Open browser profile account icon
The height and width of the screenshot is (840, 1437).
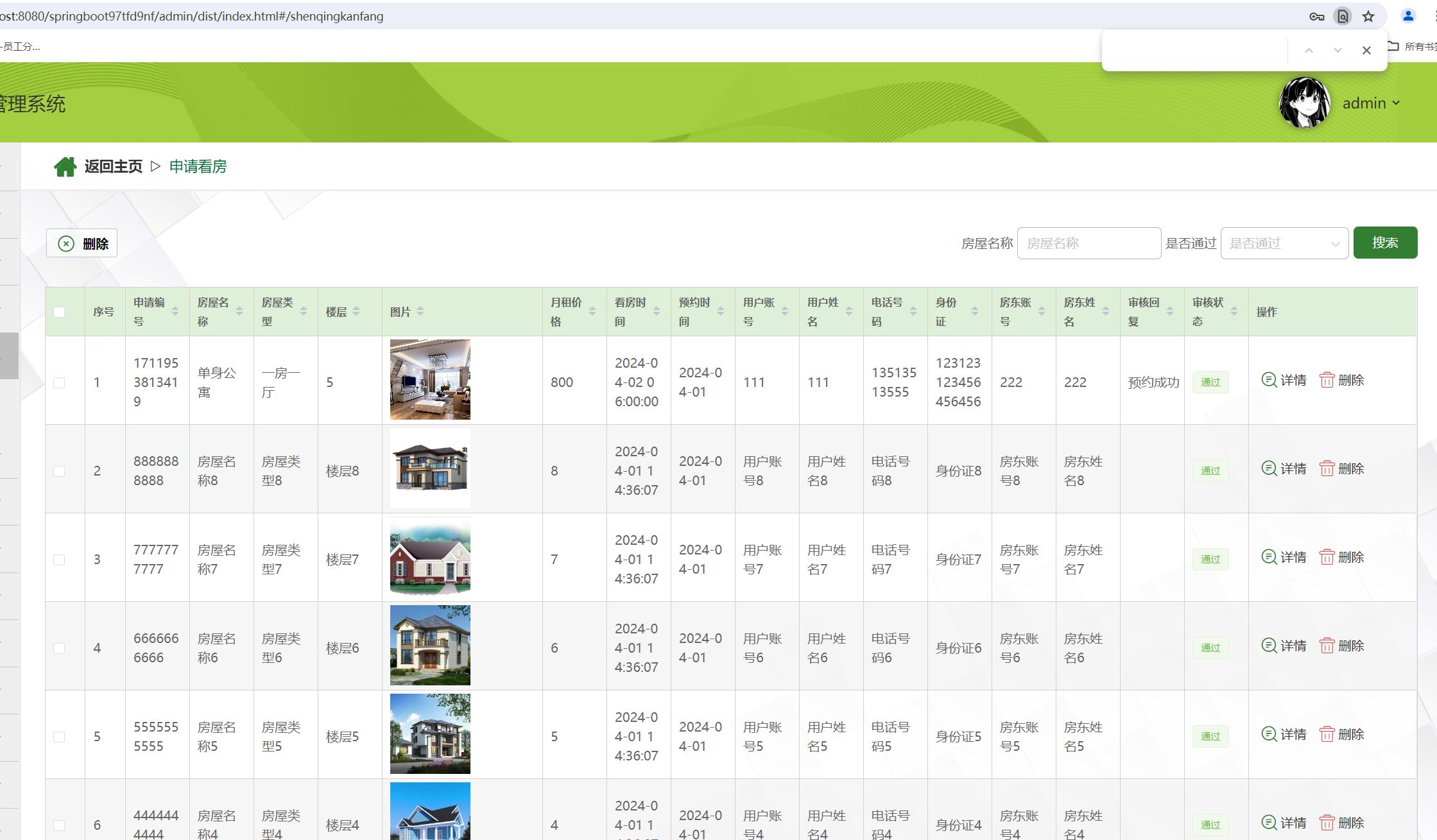click(x=1408, y=17)
